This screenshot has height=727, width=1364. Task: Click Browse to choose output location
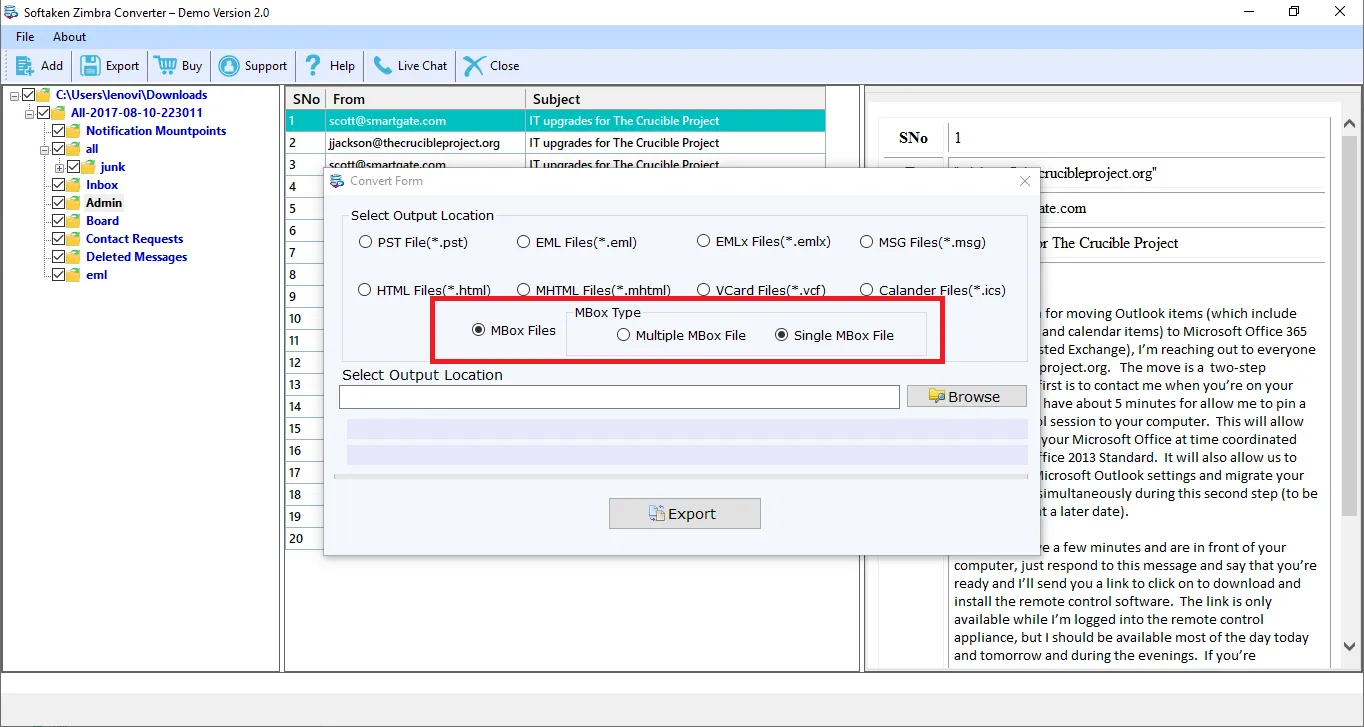[966, 396]
